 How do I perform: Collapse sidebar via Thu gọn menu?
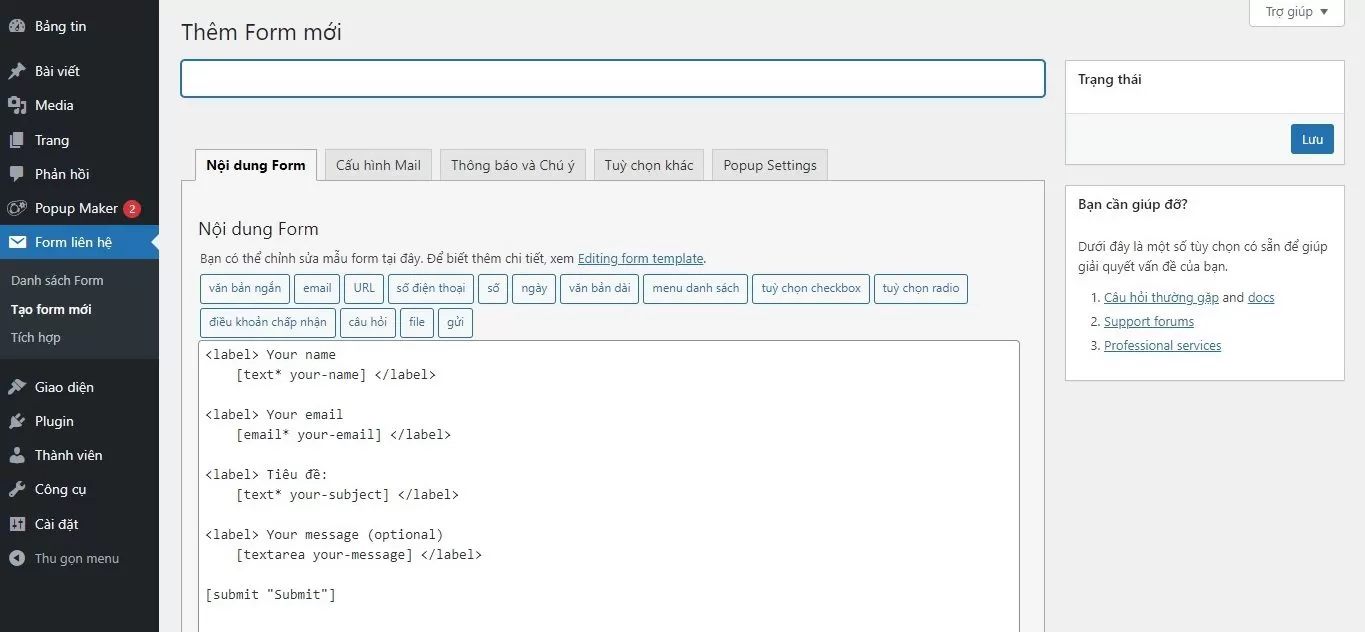coord(79,558)
